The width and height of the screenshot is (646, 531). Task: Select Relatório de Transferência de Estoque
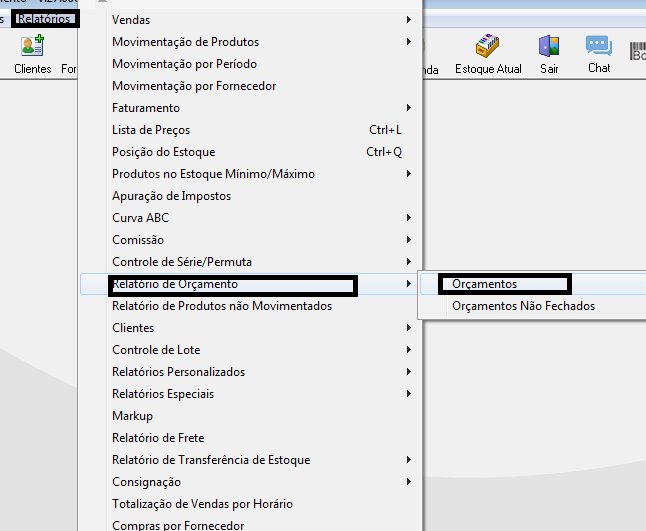(x=250, y=460)
